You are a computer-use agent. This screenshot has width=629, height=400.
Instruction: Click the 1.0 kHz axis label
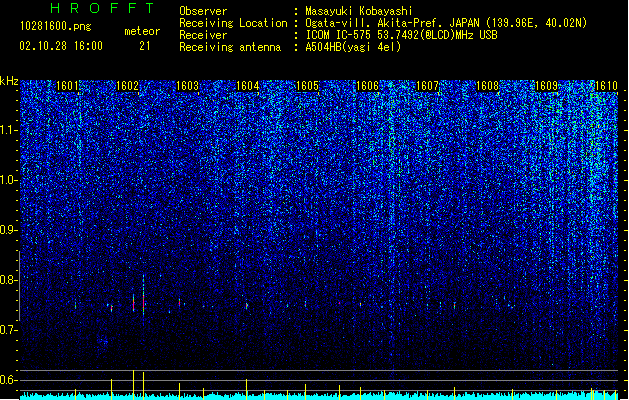[x=9, y=180]
